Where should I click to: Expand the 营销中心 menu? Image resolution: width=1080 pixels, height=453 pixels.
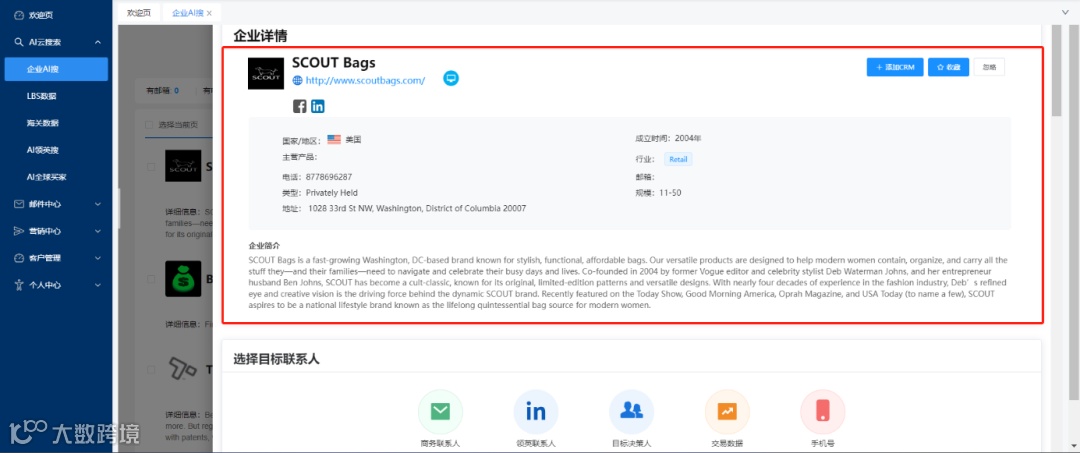coord(56,231)
